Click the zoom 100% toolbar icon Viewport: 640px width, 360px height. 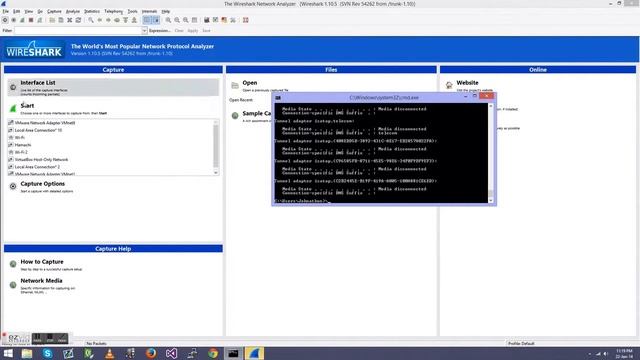(186, 20)
